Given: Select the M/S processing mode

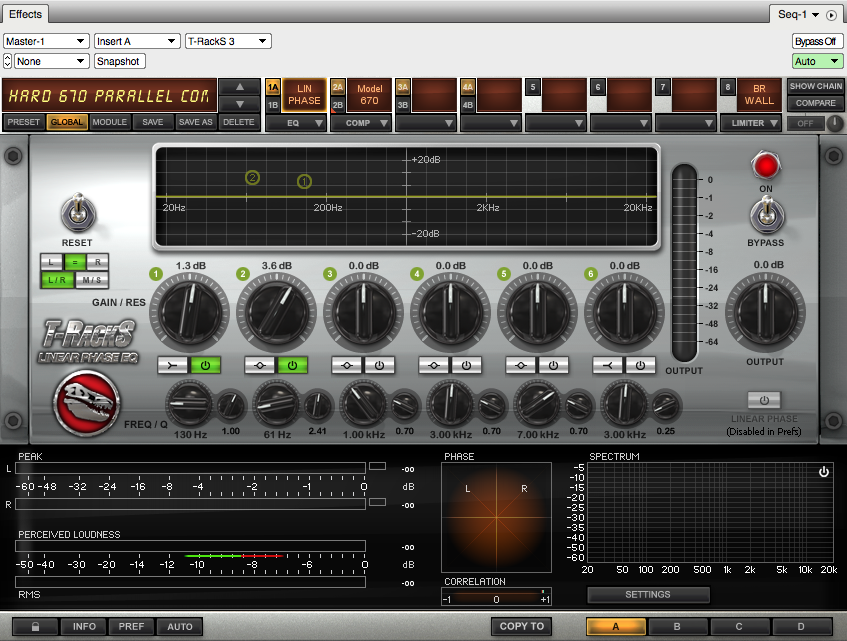Looking at the screenshot, I should pyautogui.click(x=91, y=280).
